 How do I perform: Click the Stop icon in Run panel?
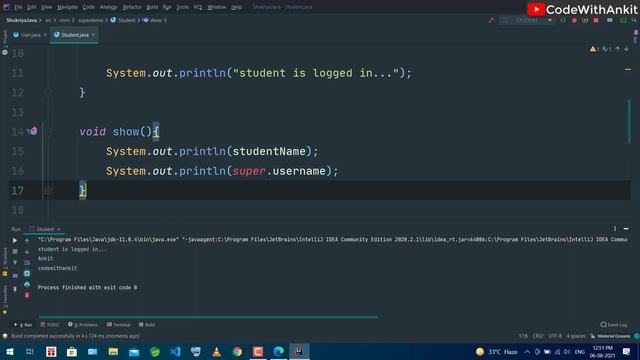[15, 251]
